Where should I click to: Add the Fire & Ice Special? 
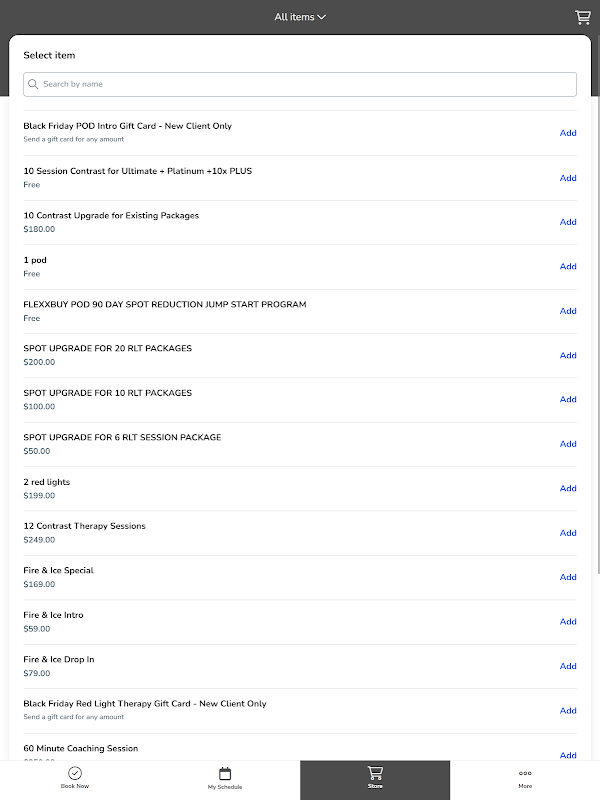click(x=568, y=577)
